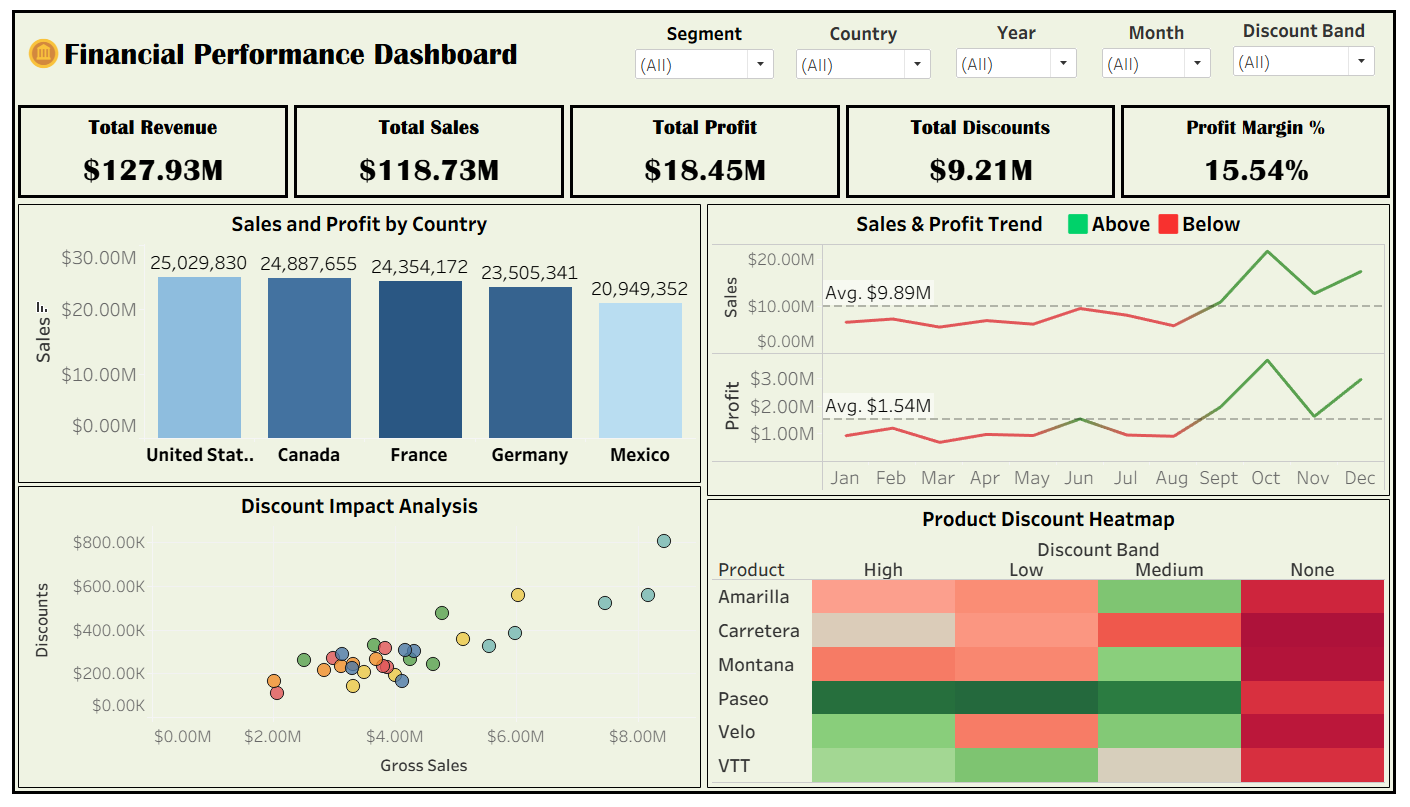This screenshot has height=807, width=1410.
Task: Click the Amarilla Medium heatmap cell
Action: coord(1169,597)
